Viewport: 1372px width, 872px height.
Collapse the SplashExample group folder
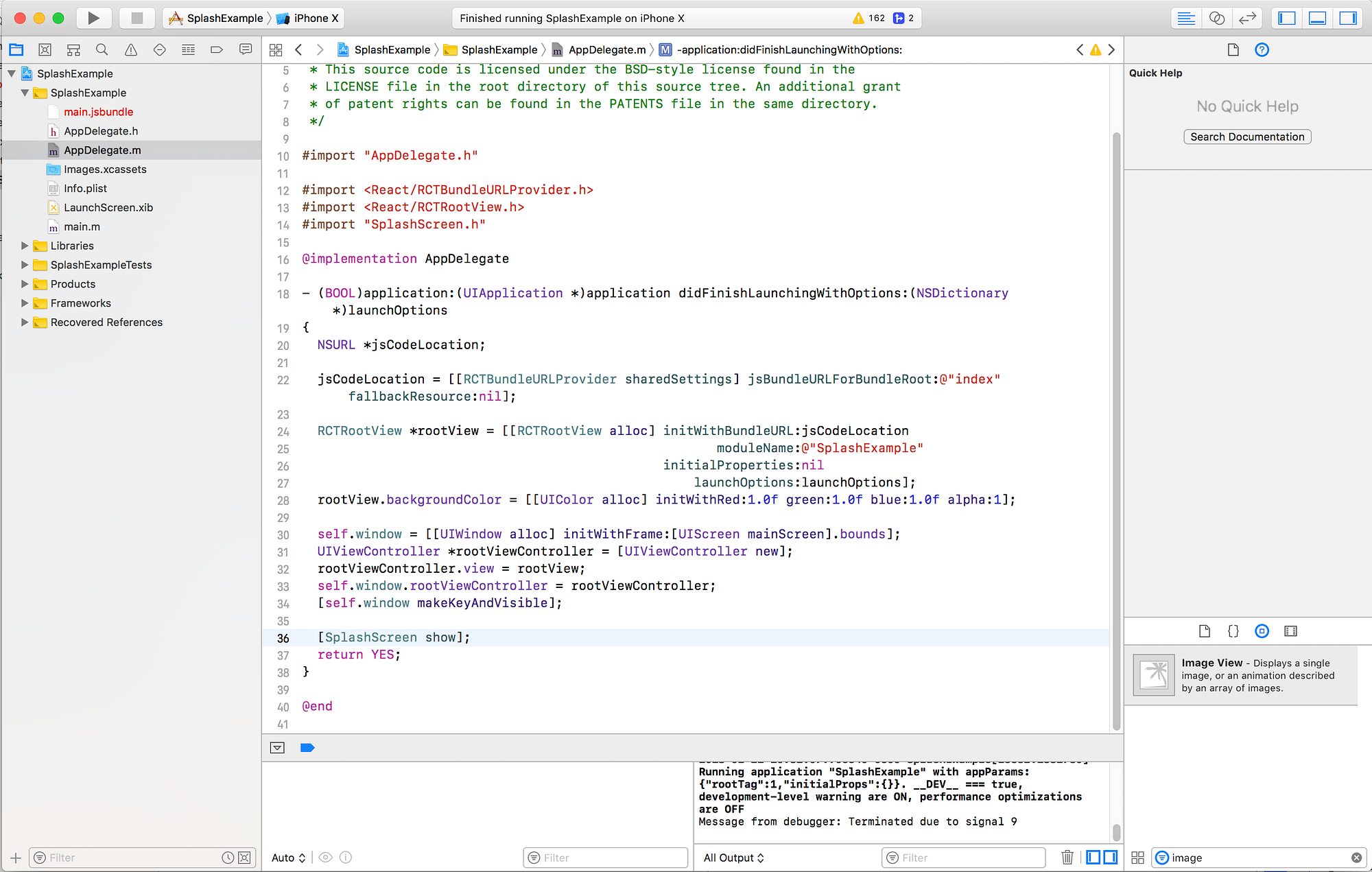click(25, 93)
